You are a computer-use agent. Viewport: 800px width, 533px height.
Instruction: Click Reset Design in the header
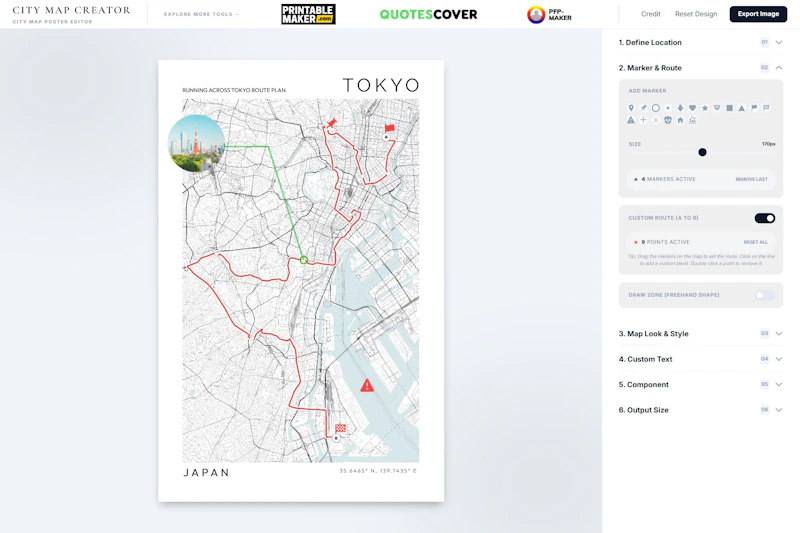tap(696, 14)
